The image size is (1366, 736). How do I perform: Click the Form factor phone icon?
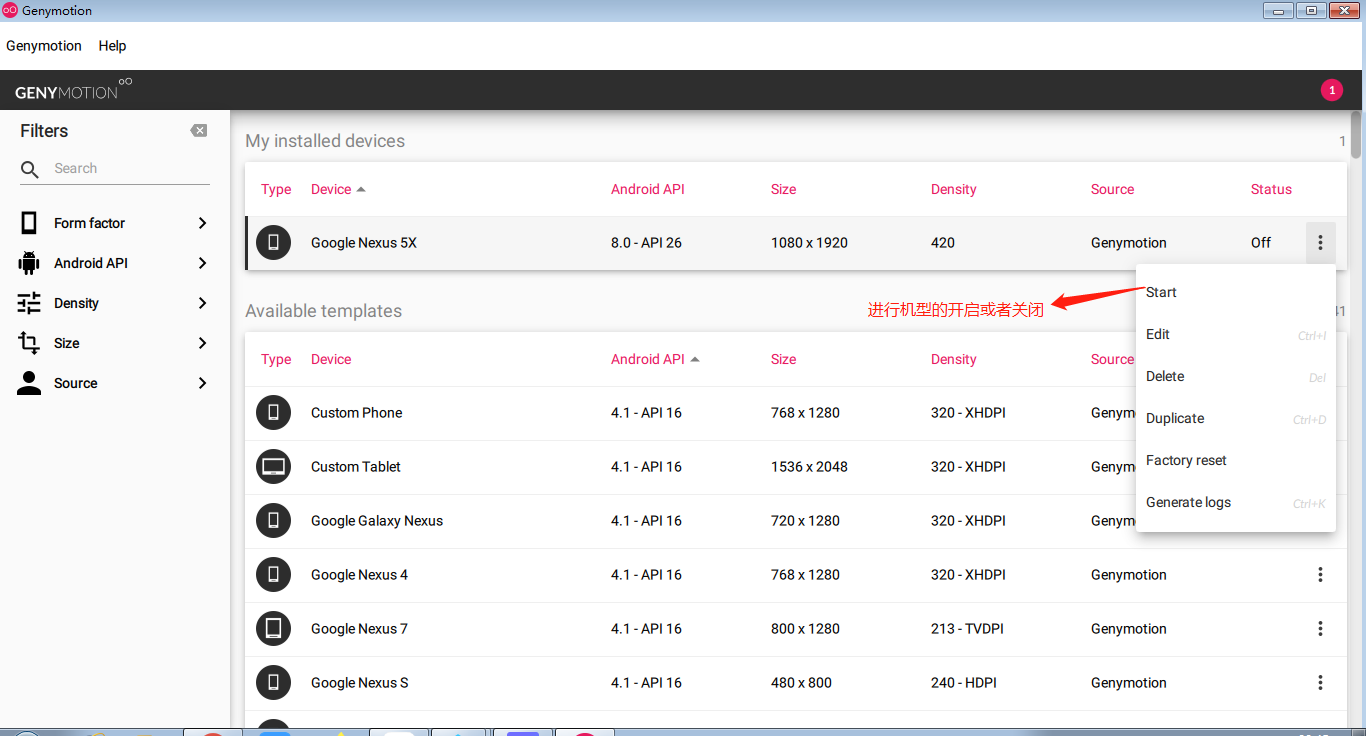click(29, 223)
